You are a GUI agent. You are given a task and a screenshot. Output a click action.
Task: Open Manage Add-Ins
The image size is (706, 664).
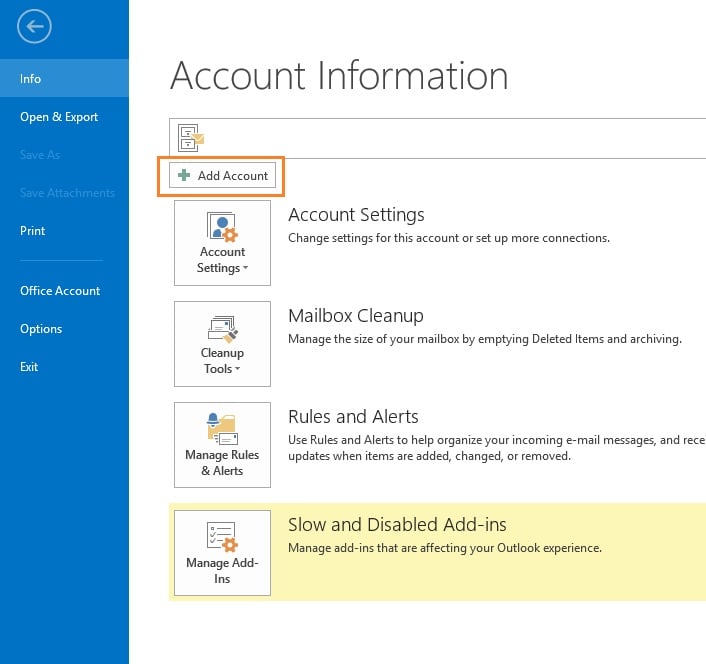[x=222, y=553]
